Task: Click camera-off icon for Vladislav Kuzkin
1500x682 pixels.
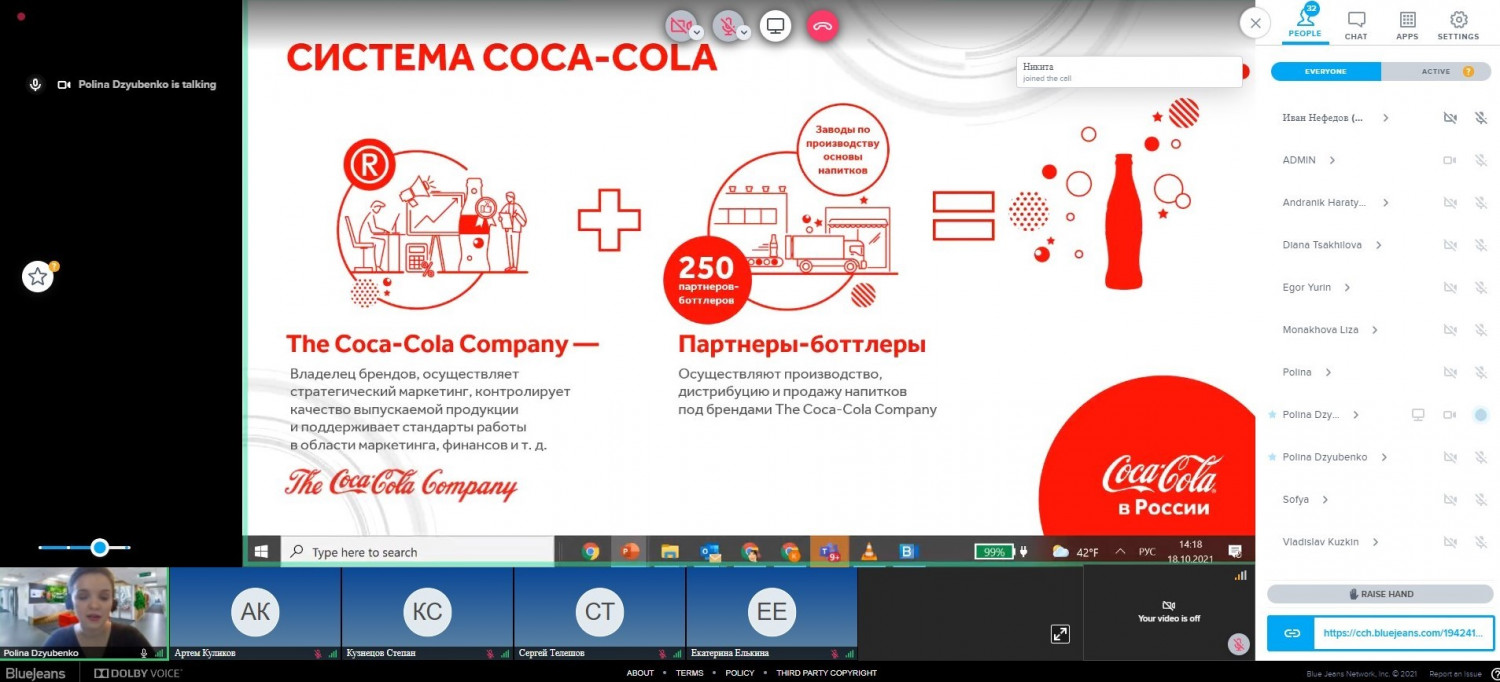Action: 1450,542
